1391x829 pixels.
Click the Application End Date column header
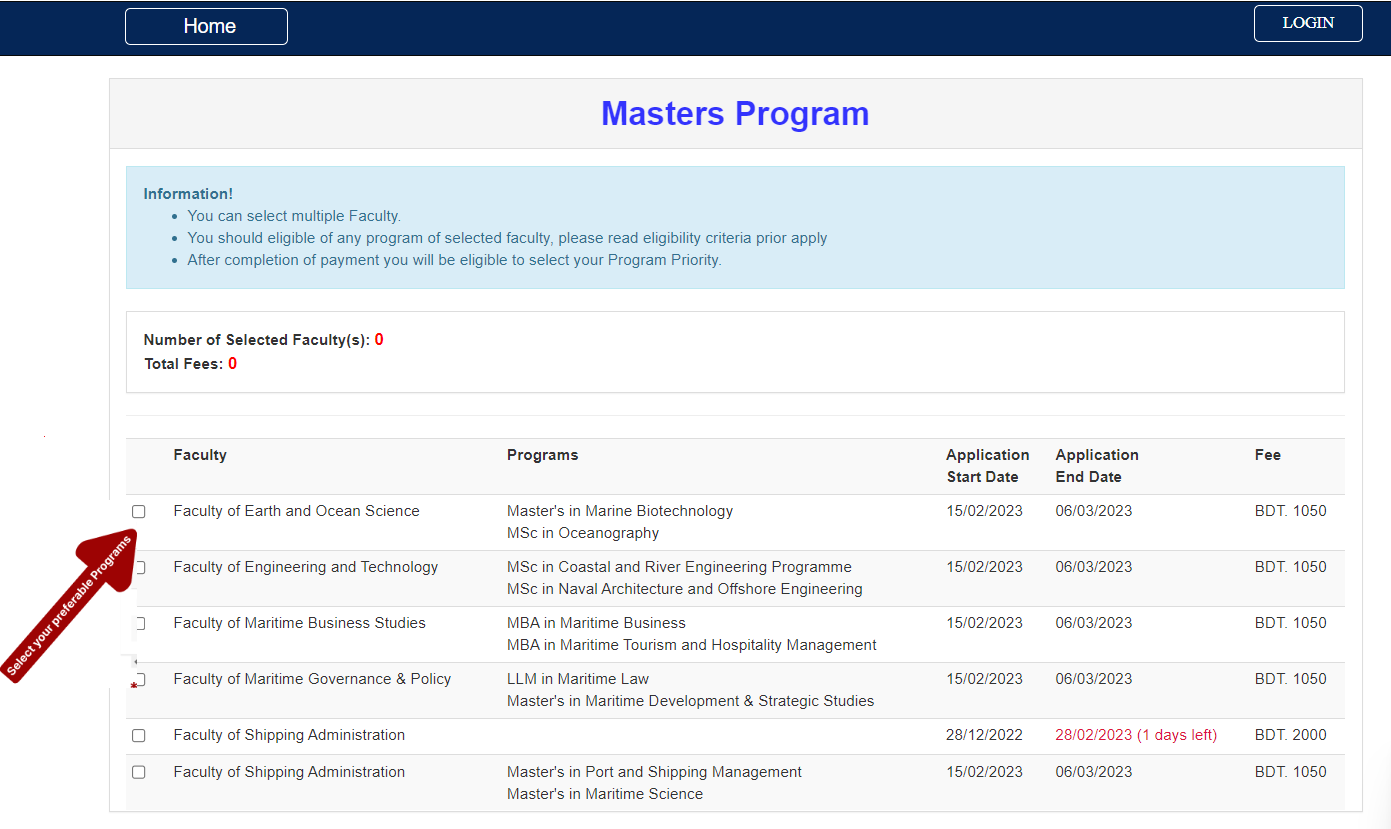click(x=1096, y=466)
